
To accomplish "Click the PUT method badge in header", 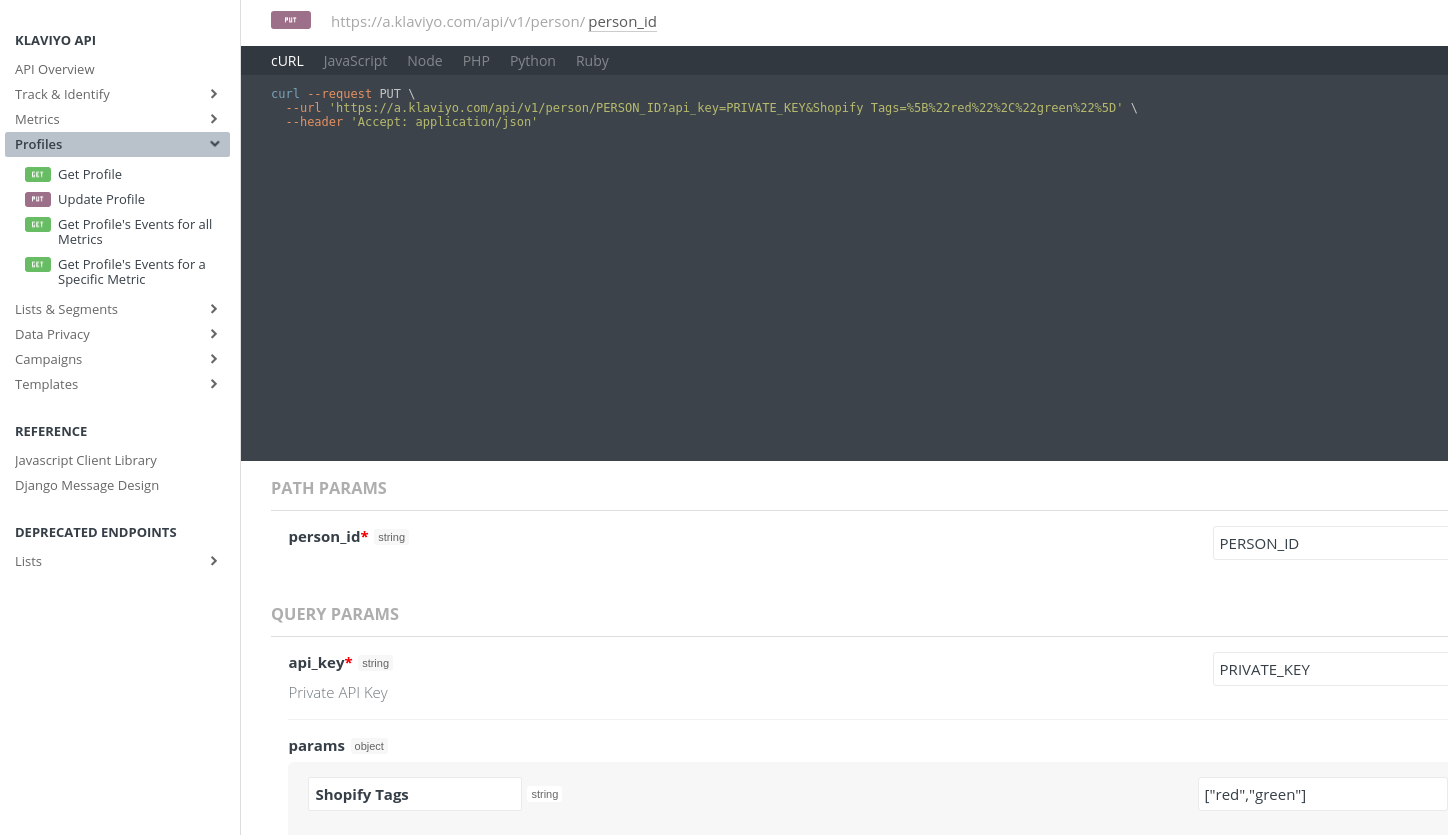I will [291, 20].
